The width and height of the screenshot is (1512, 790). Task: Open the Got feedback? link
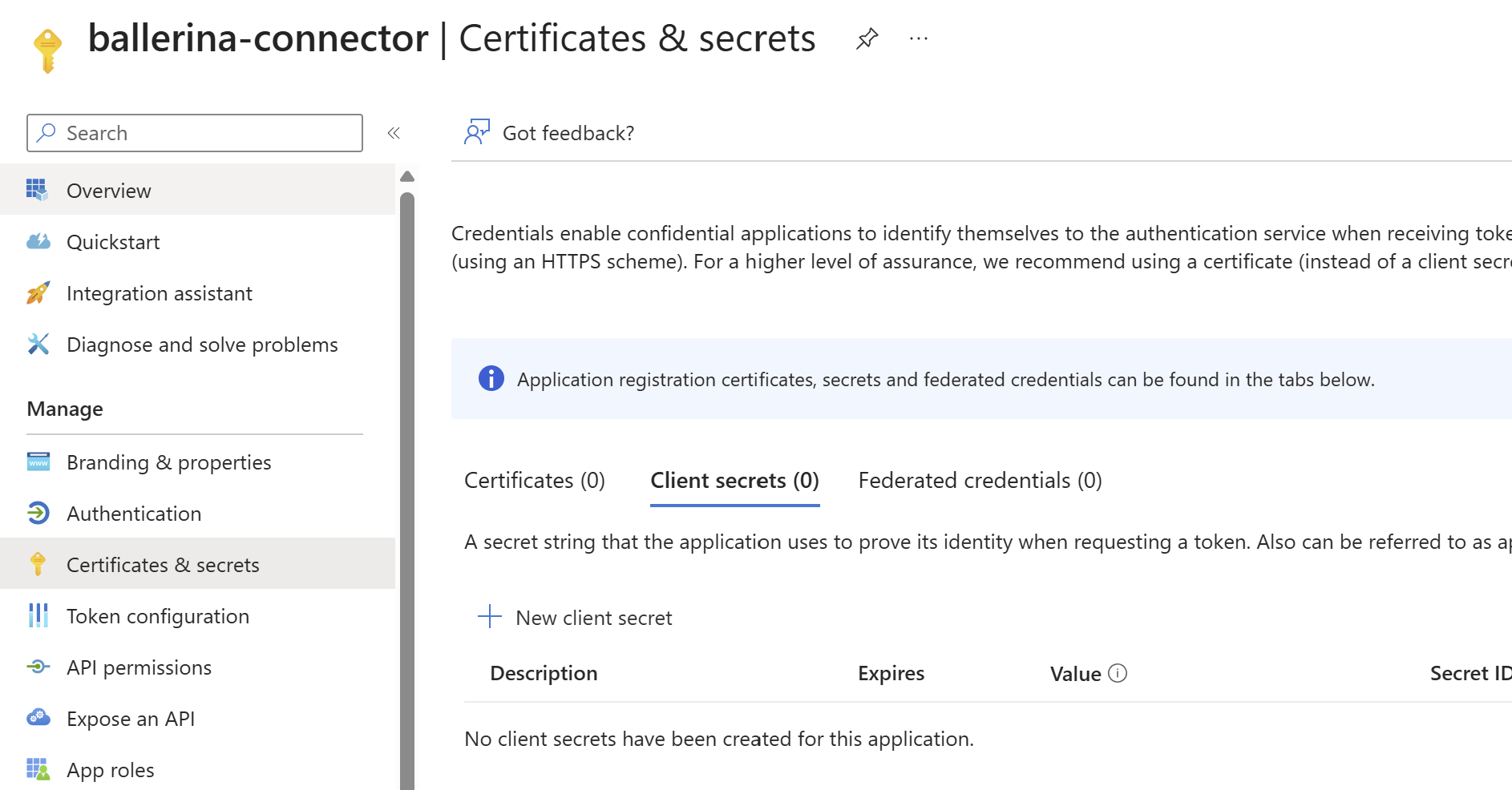568,133
